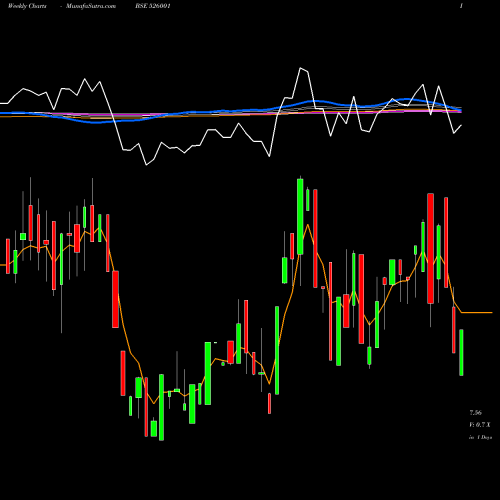The image size is (500, 500).
Task: Click the flat orange moving-average line end segment
Action: pyautogui.click(x=477, y=313)
